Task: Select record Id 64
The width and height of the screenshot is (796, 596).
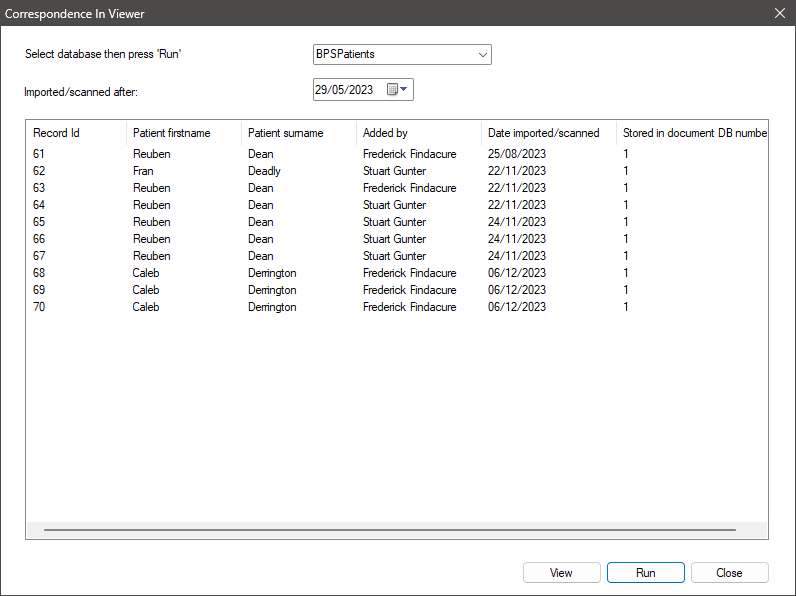Action: point(39,205)
